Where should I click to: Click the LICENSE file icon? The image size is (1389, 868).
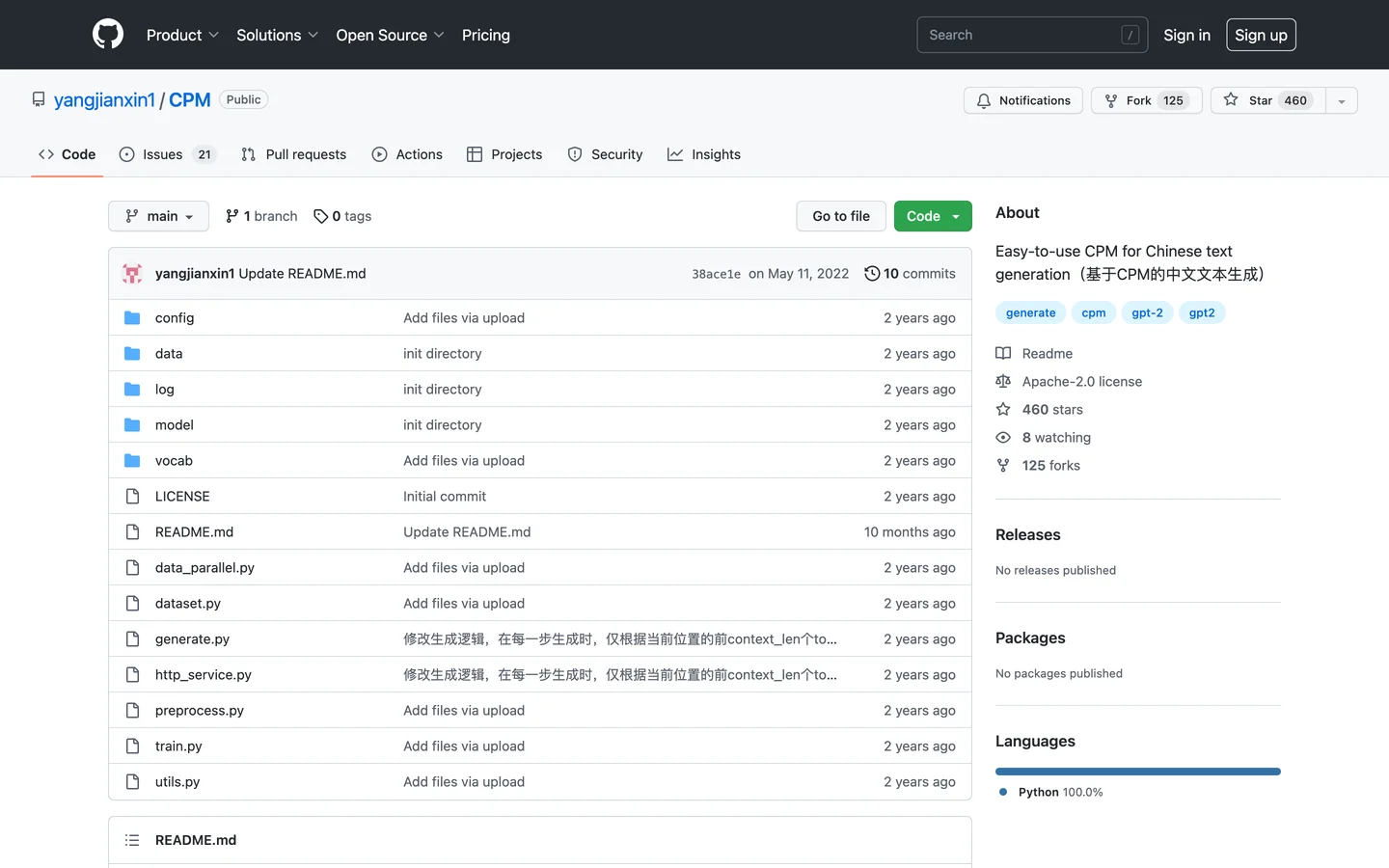(132, 496)
